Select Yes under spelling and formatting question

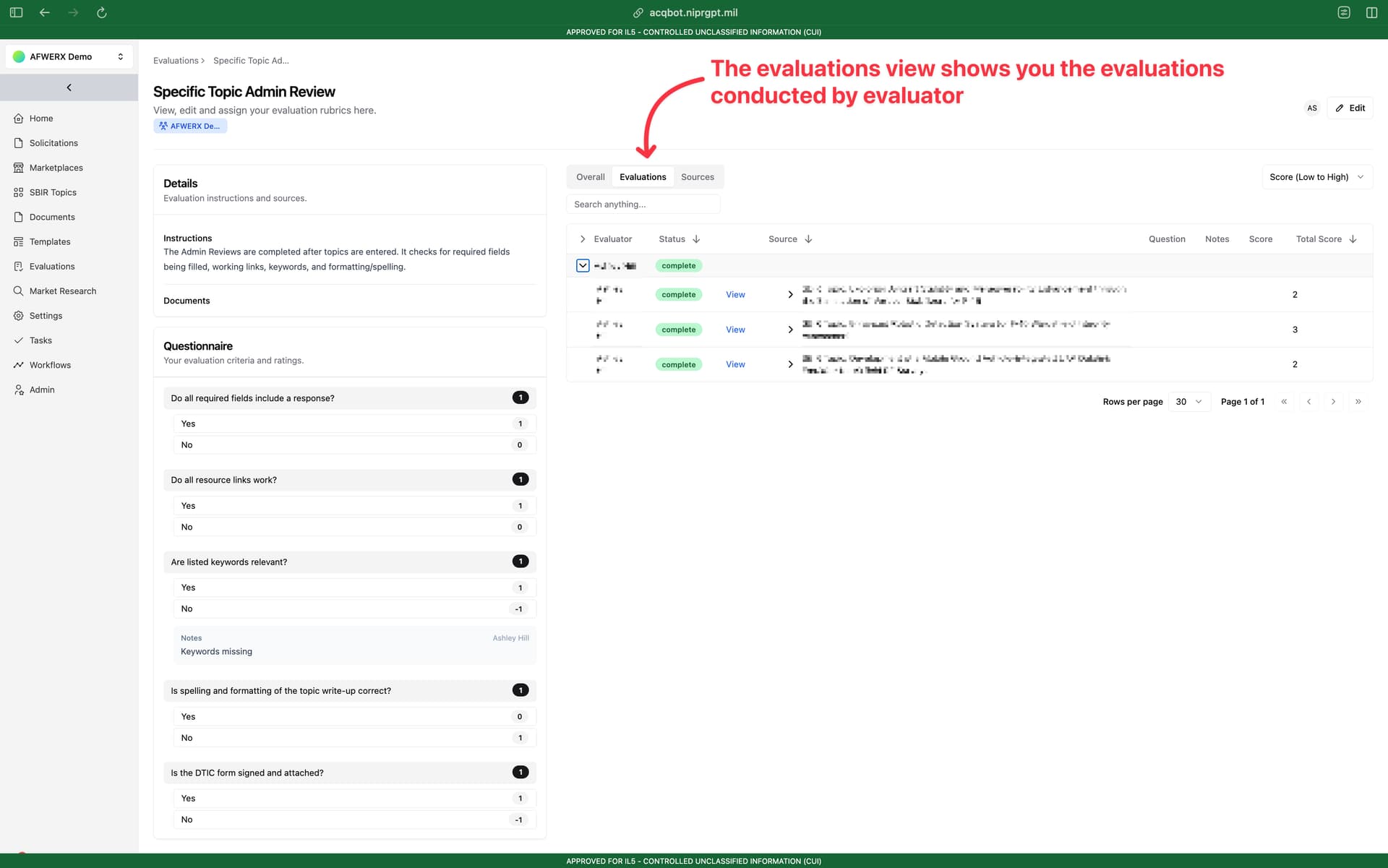354,717
